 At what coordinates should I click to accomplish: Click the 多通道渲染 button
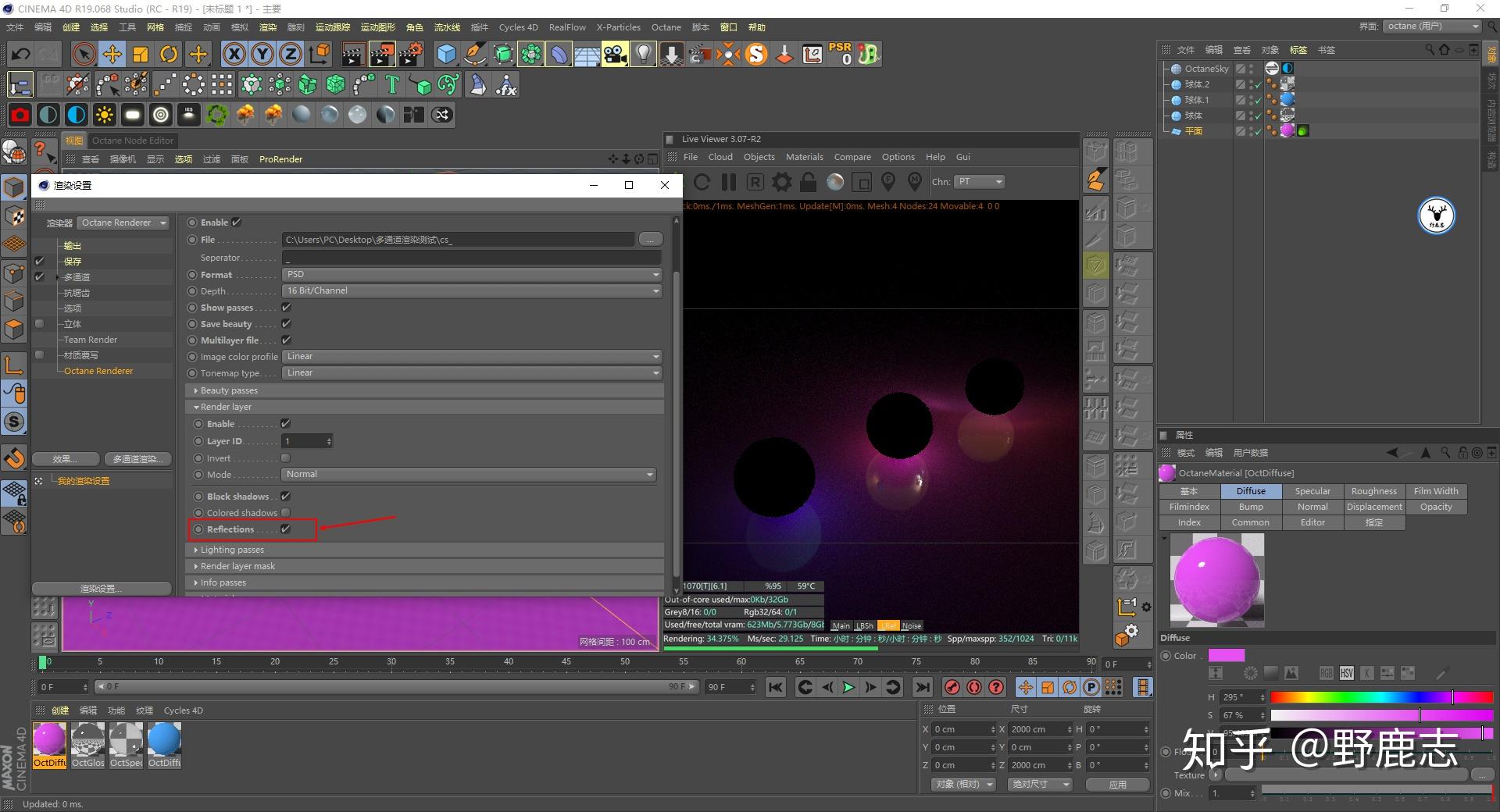tap(137, 459)
